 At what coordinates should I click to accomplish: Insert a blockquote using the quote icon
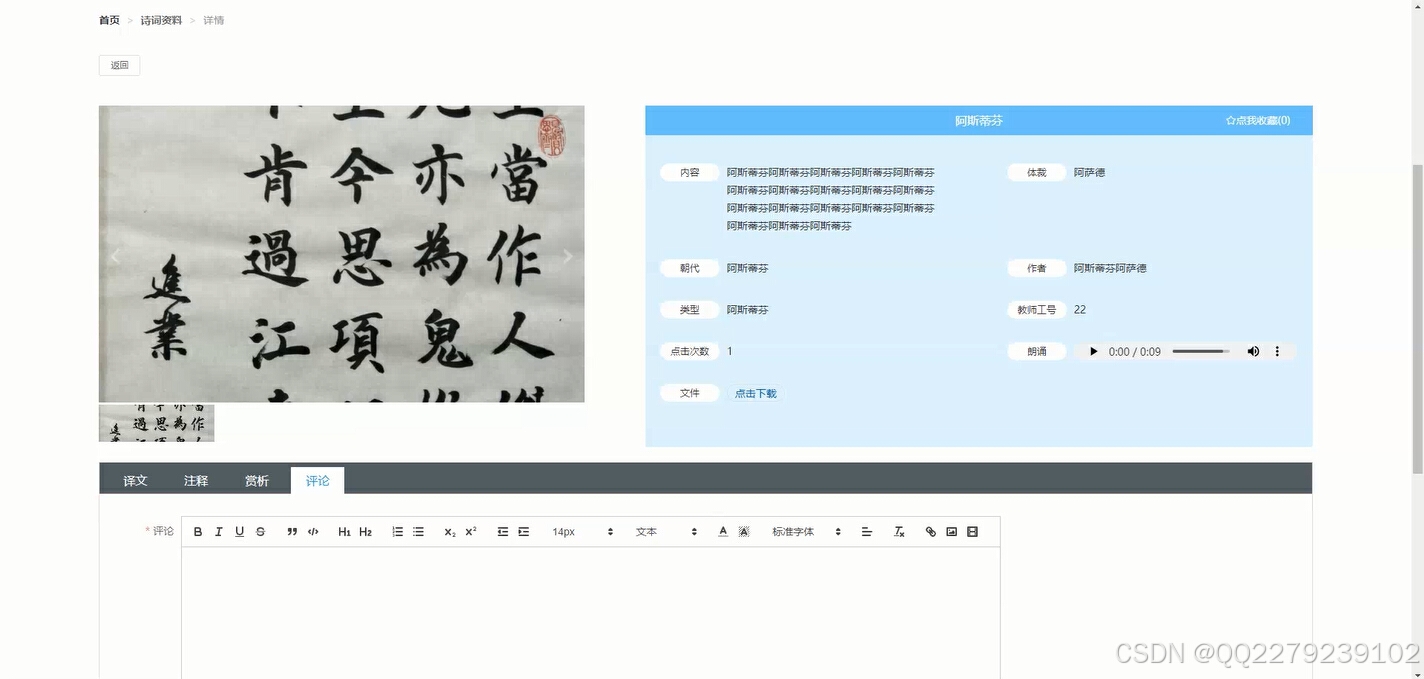(291, 531)
